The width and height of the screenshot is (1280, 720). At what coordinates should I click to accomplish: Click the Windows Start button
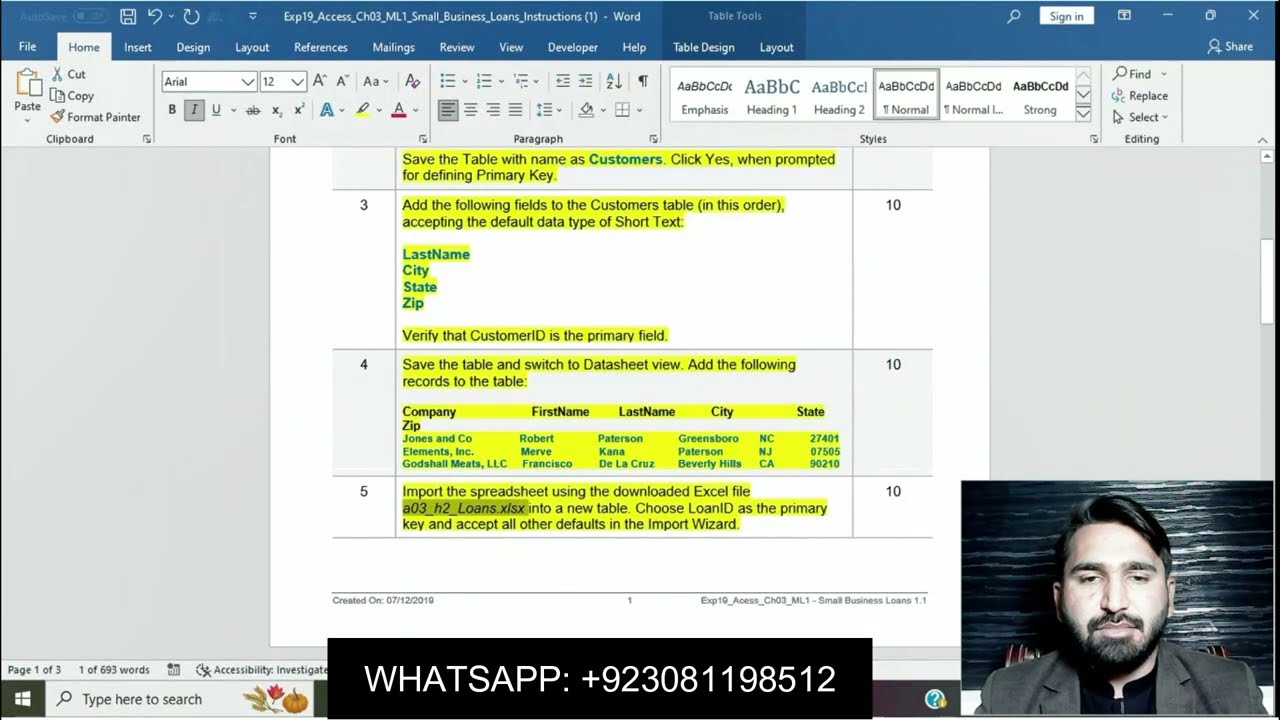[23, 699]
